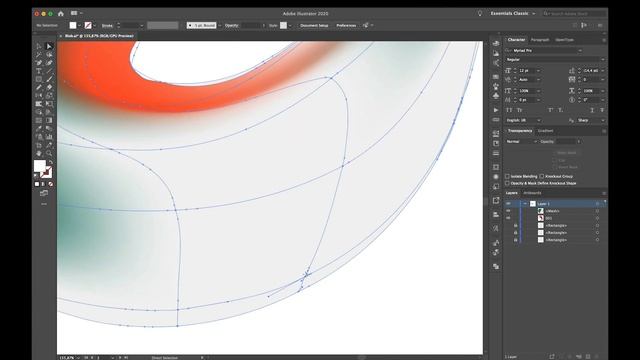This screenshot has height=360, width=640.
Task: Switch to the OpenType tab
Action: 564,40
